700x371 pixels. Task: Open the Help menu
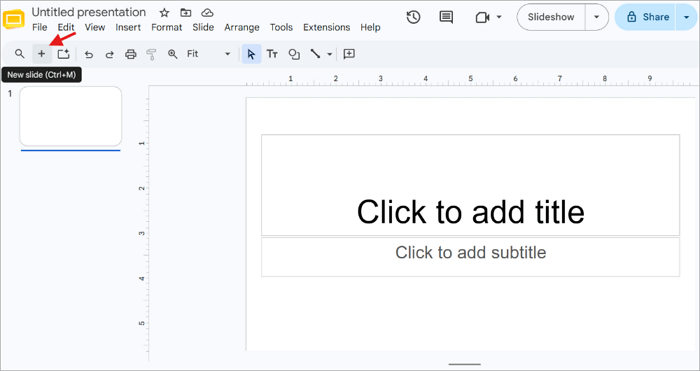[370, 27]
